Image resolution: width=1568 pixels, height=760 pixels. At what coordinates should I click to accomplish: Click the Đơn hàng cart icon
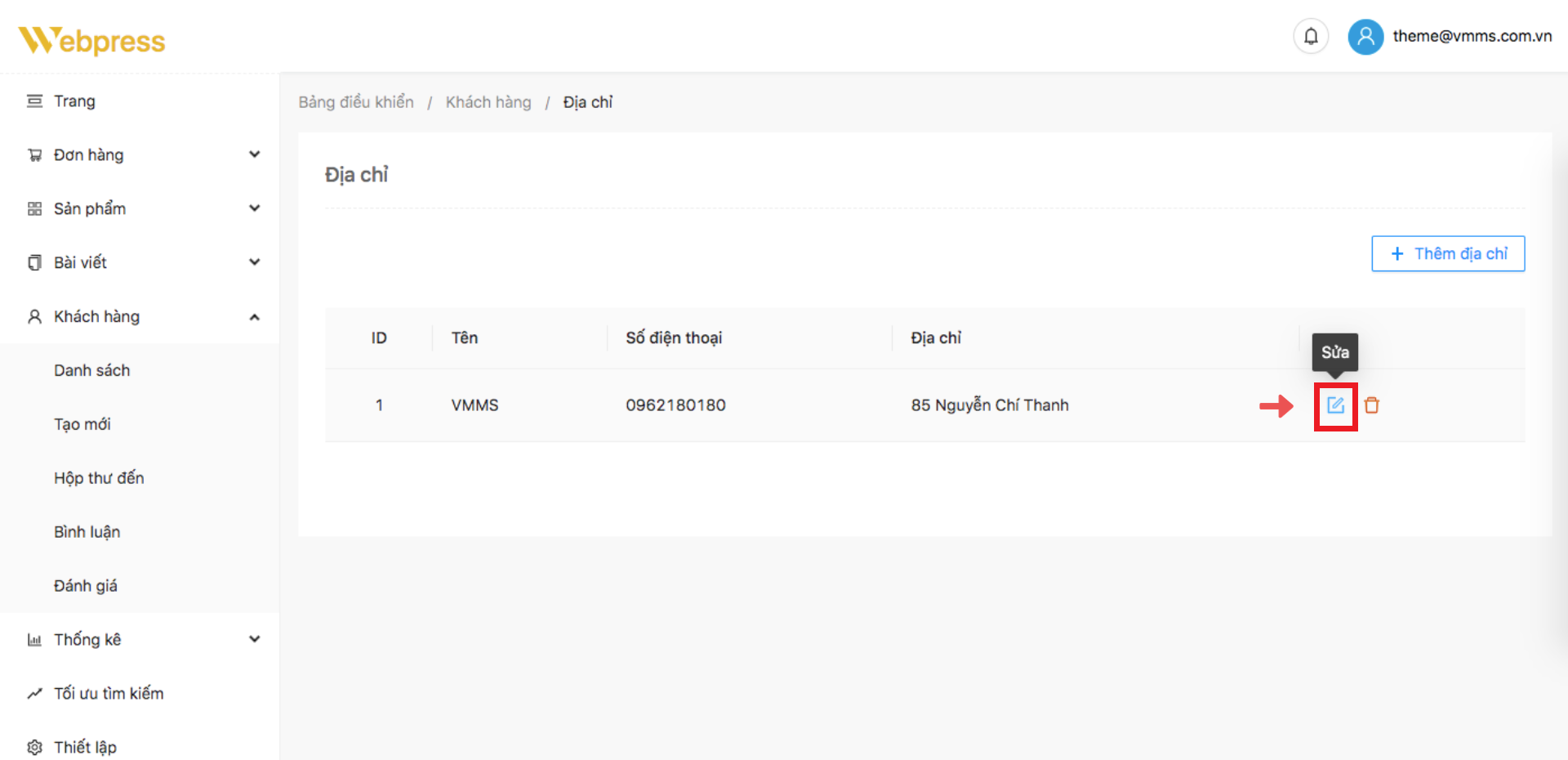[34, 155]
